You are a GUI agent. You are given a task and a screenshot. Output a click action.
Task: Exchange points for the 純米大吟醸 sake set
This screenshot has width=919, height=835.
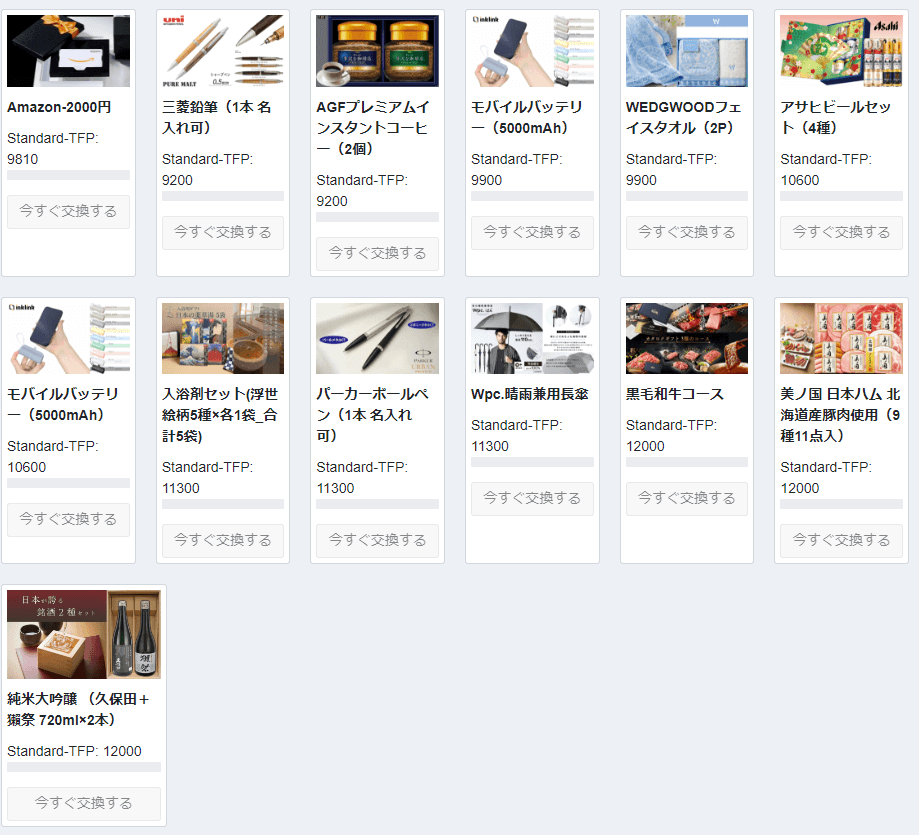click(x=84, y=803)
